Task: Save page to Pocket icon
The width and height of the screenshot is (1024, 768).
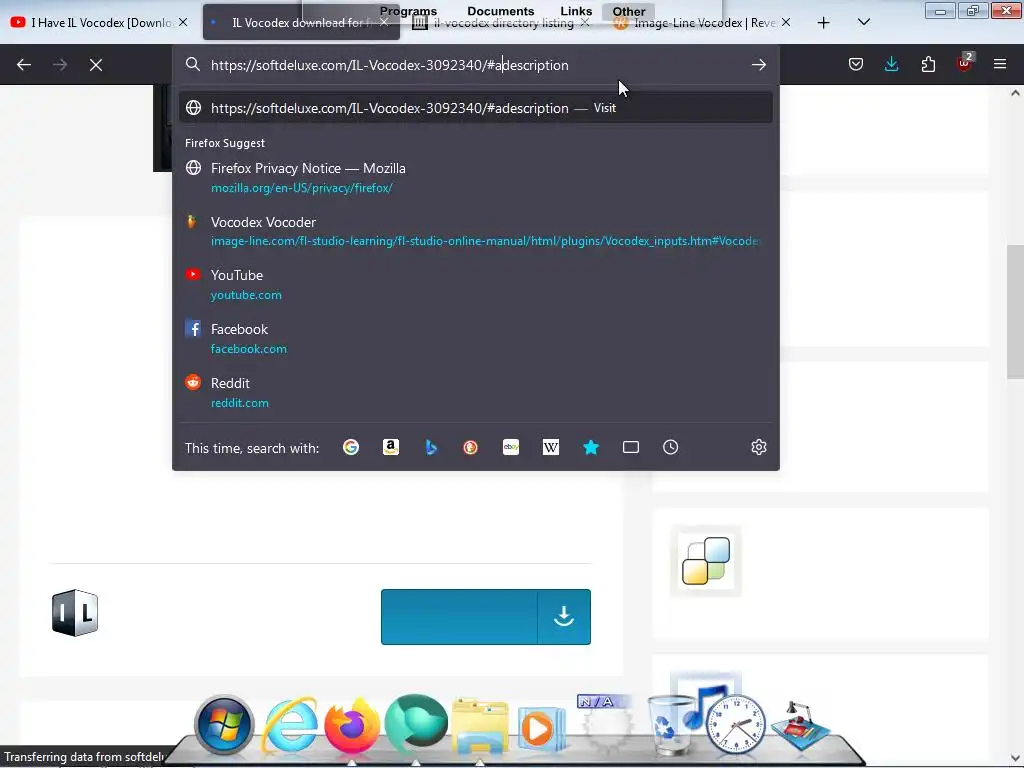Action: (x=856, y=64)
